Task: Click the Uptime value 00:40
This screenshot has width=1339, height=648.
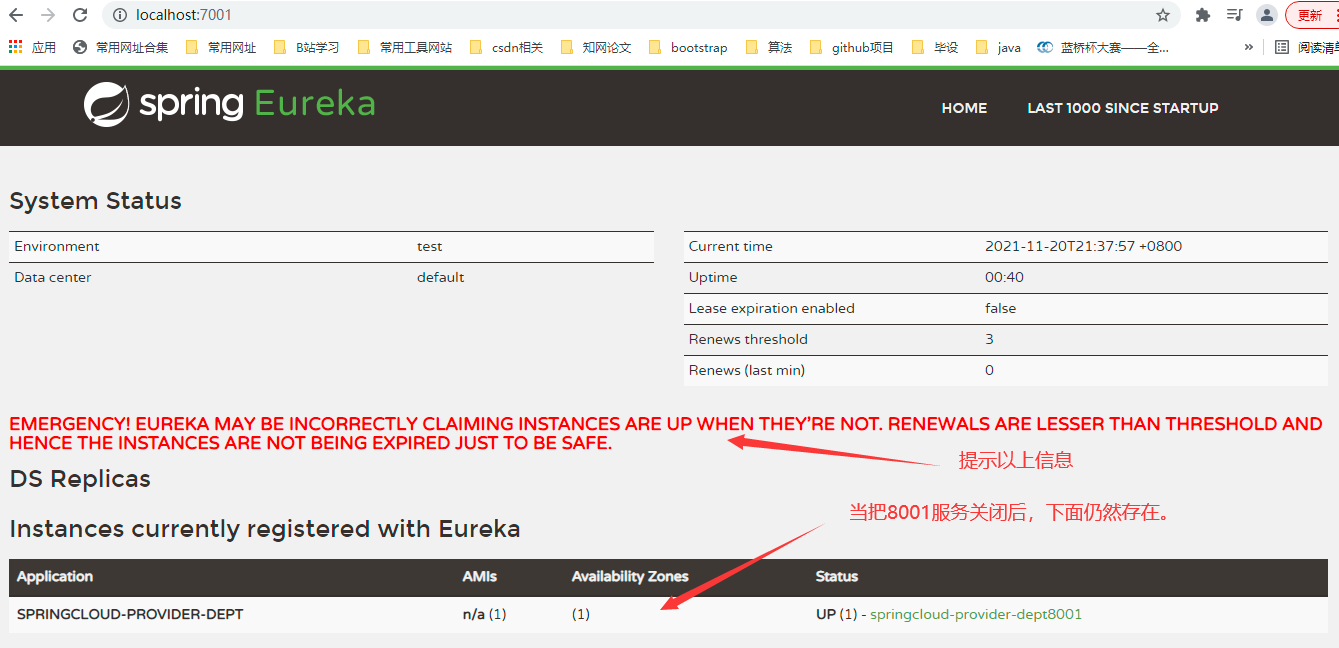Action: pyautogui.click(x=1004, y=277)
